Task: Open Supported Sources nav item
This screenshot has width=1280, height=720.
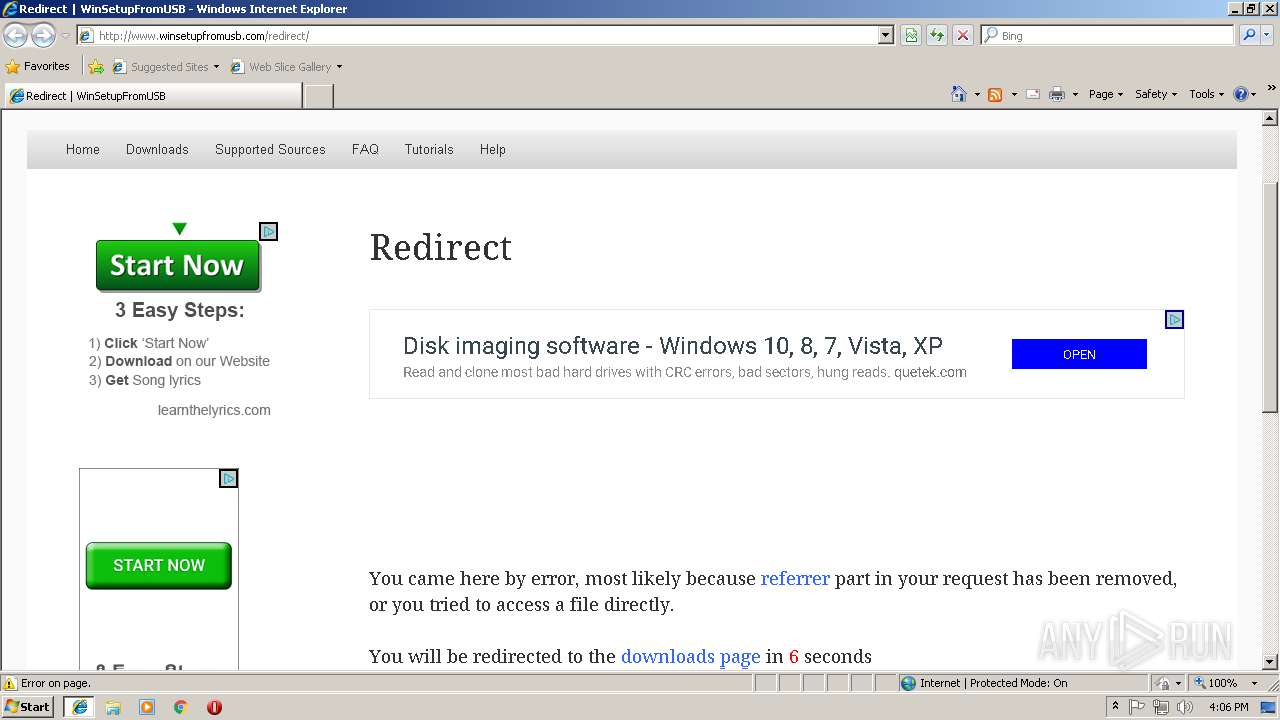Action: click(x=270, y=149)
